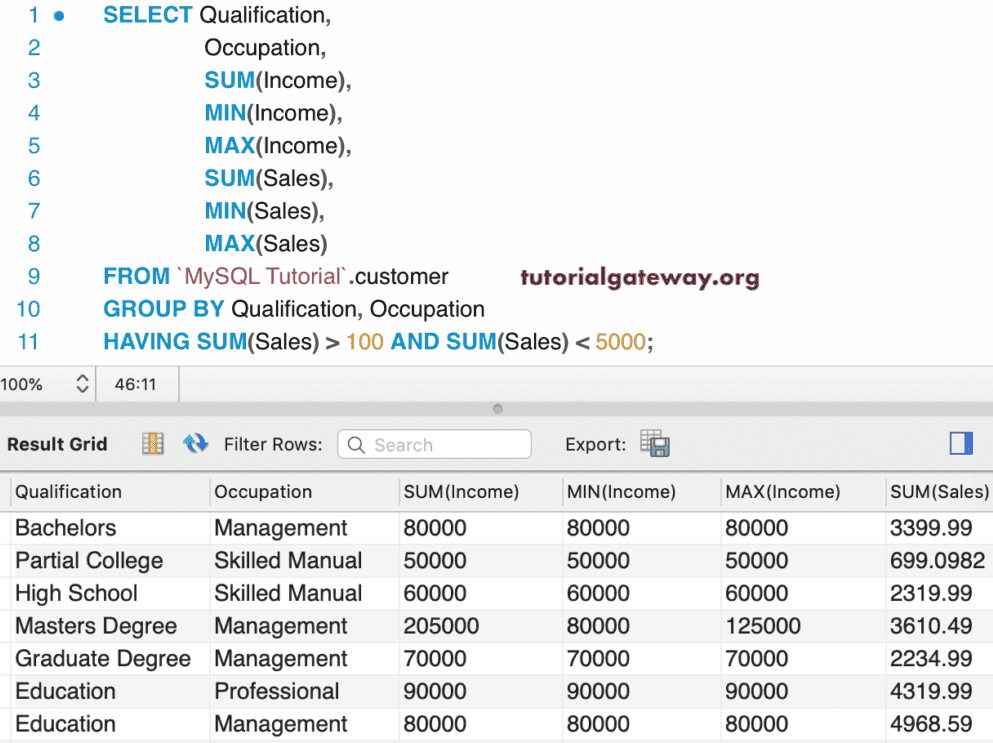
Task: Click the Result Grid panel label
Action: [x=56, y=443]
